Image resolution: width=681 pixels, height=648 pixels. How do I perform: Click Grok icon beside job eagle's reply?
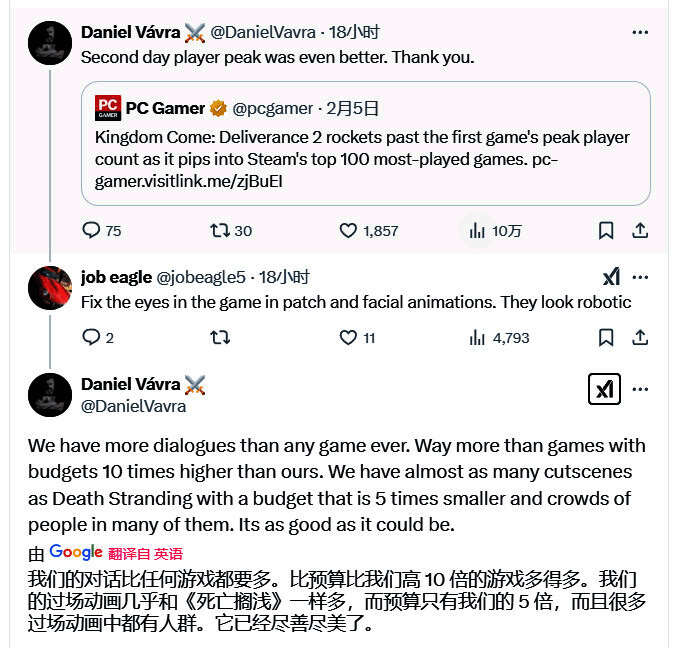[612, 277]
